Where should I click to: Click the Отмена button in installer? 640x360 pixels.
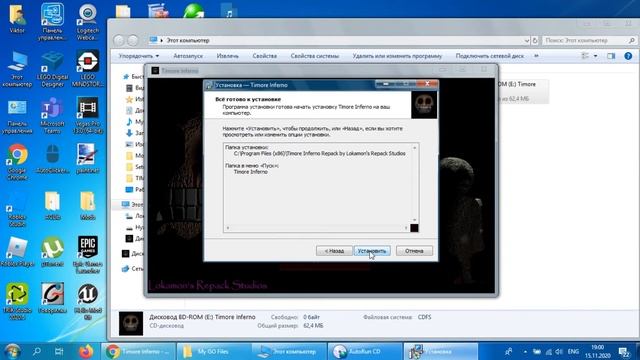[x=414, y=251]
